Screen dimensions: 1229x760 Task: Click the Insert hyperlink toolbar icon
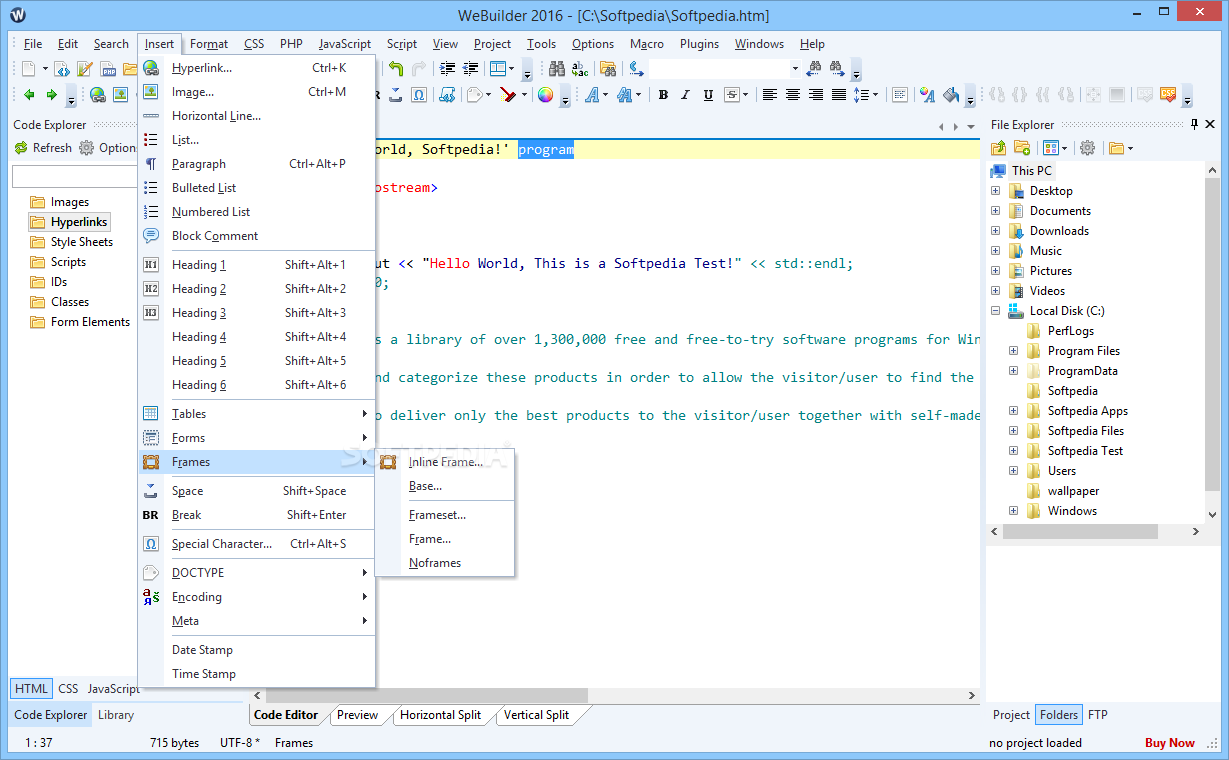(98, 95)
